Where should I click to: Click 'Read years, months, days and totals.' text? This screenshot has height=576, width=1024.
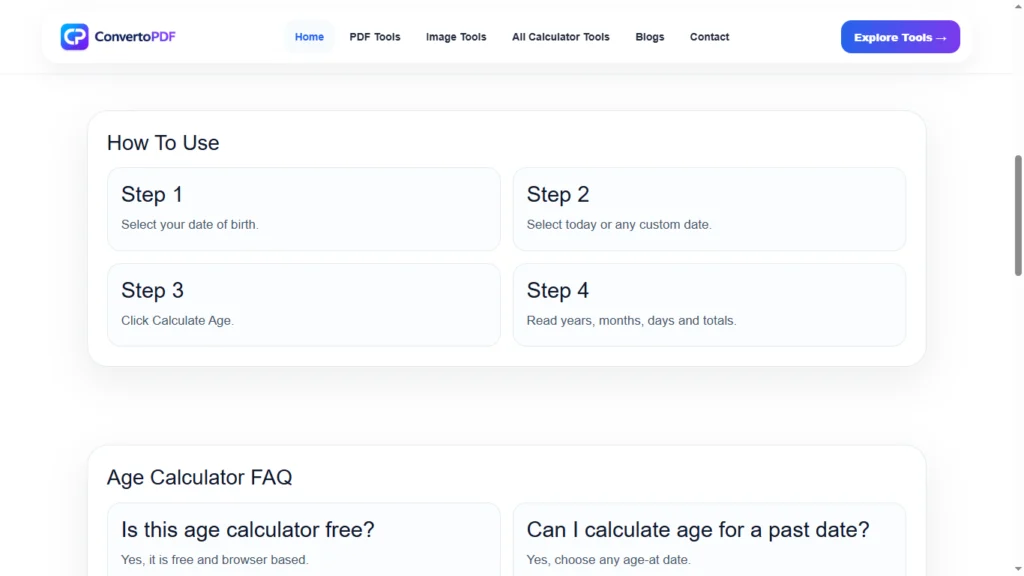click(x=632, y=321)
